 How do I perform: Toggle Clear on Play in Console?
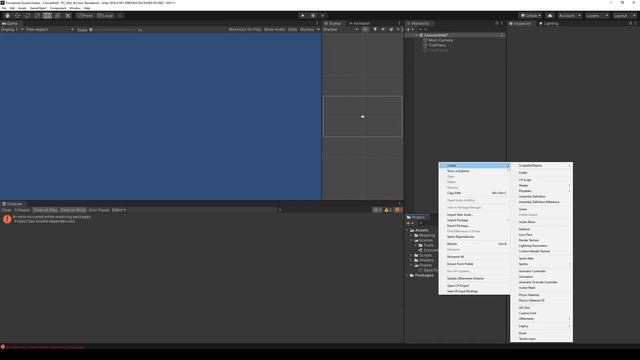45,210
